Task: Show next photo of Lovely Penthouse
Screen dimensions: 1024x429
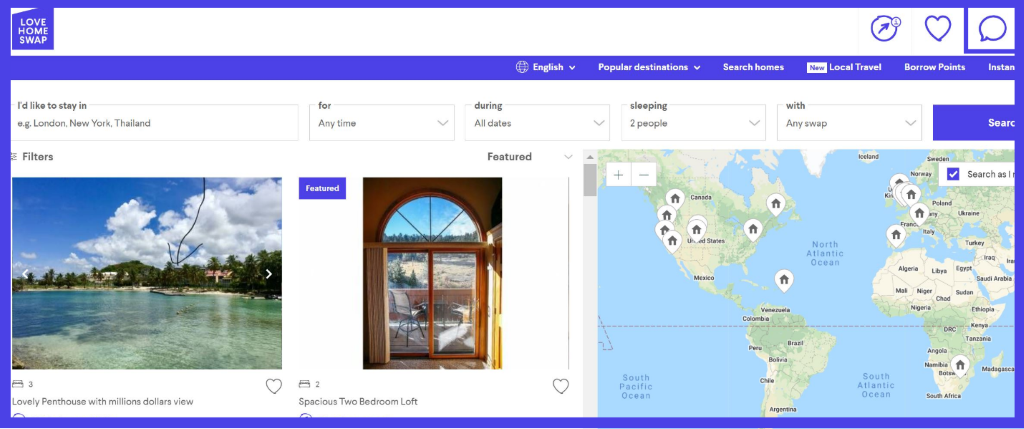Action: [268, 274]
